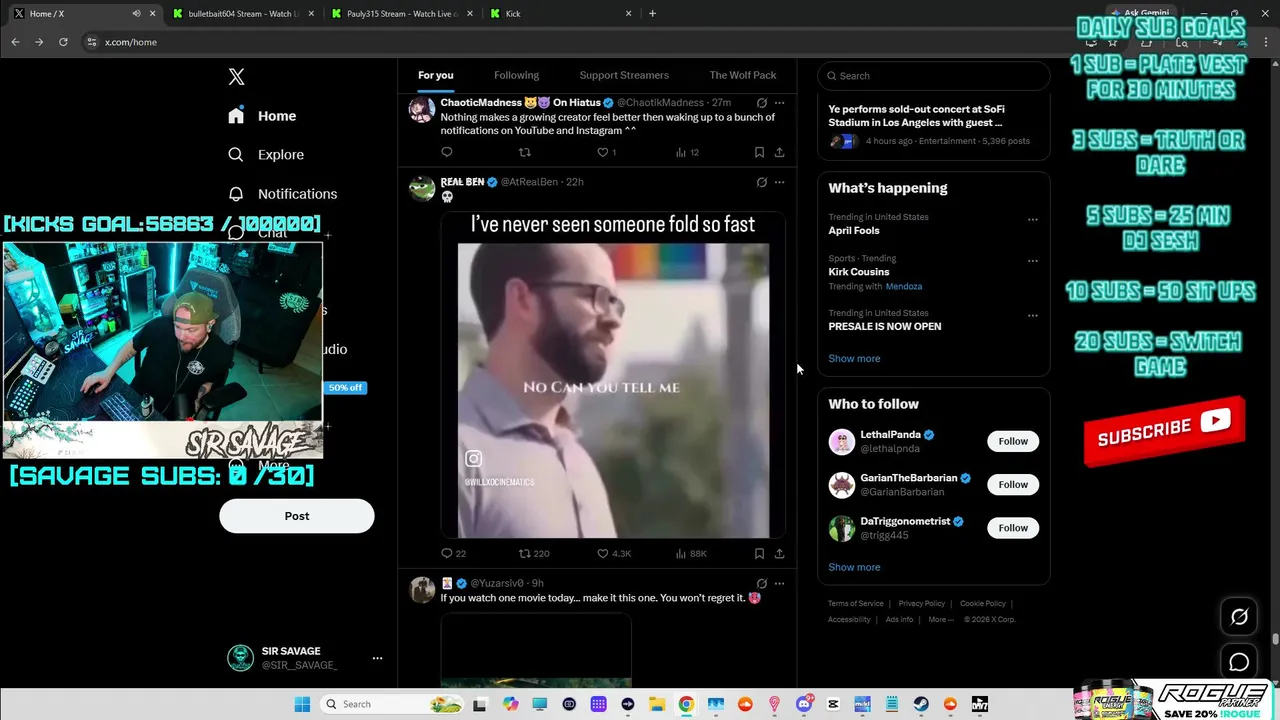Share the ChaoticMadness post

(779, 152)
